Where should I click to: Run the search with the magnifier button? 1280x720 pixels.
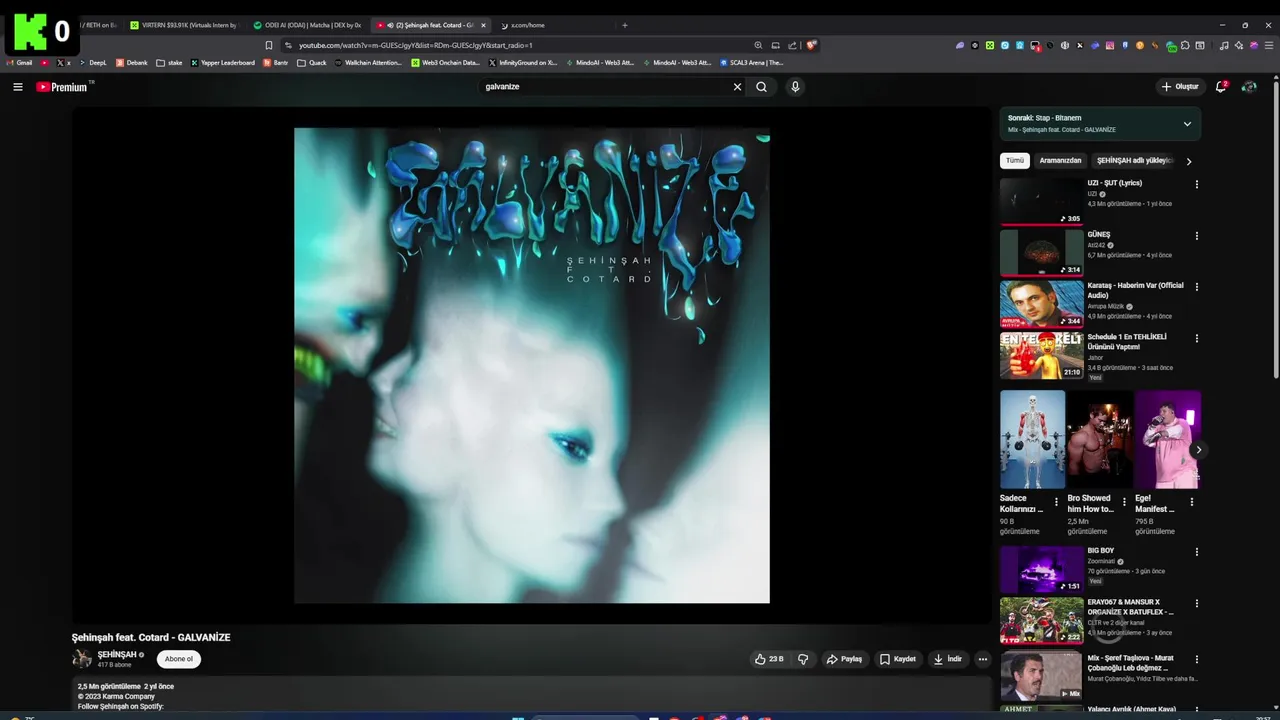(x=761, y=87)
